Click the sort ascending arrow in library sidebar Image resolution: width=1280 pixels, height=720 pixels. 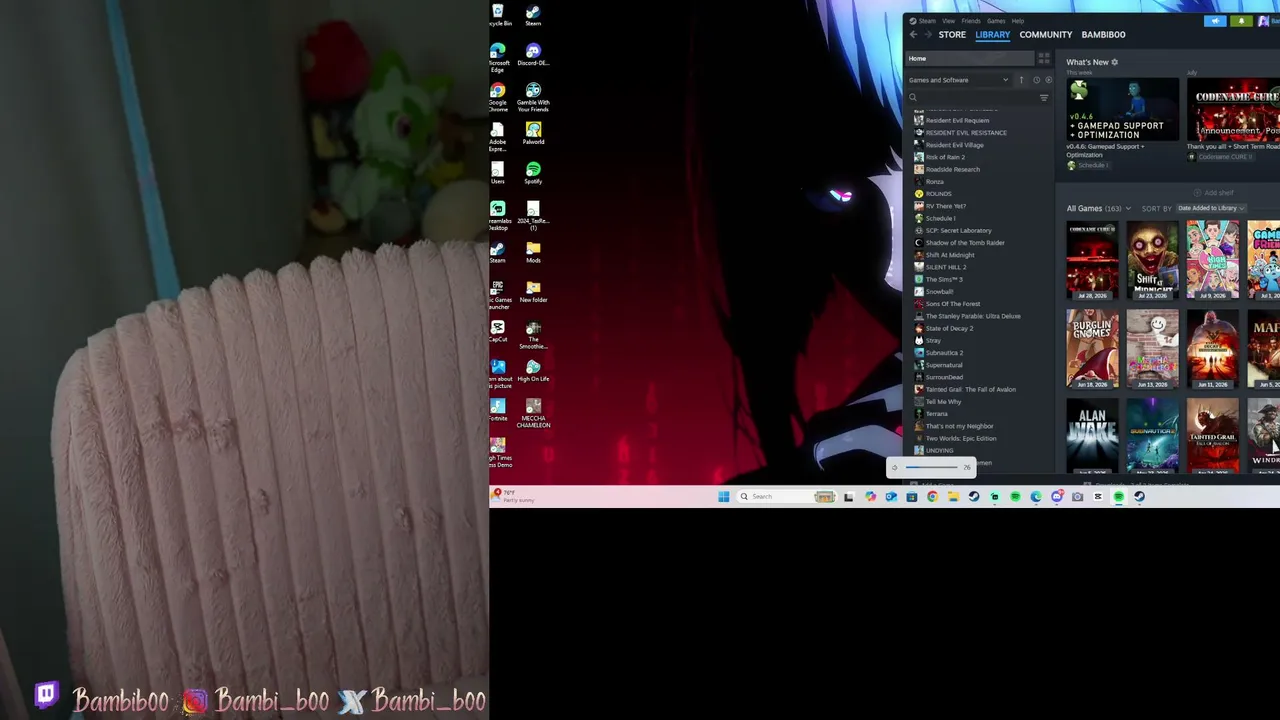[1021, 80]
